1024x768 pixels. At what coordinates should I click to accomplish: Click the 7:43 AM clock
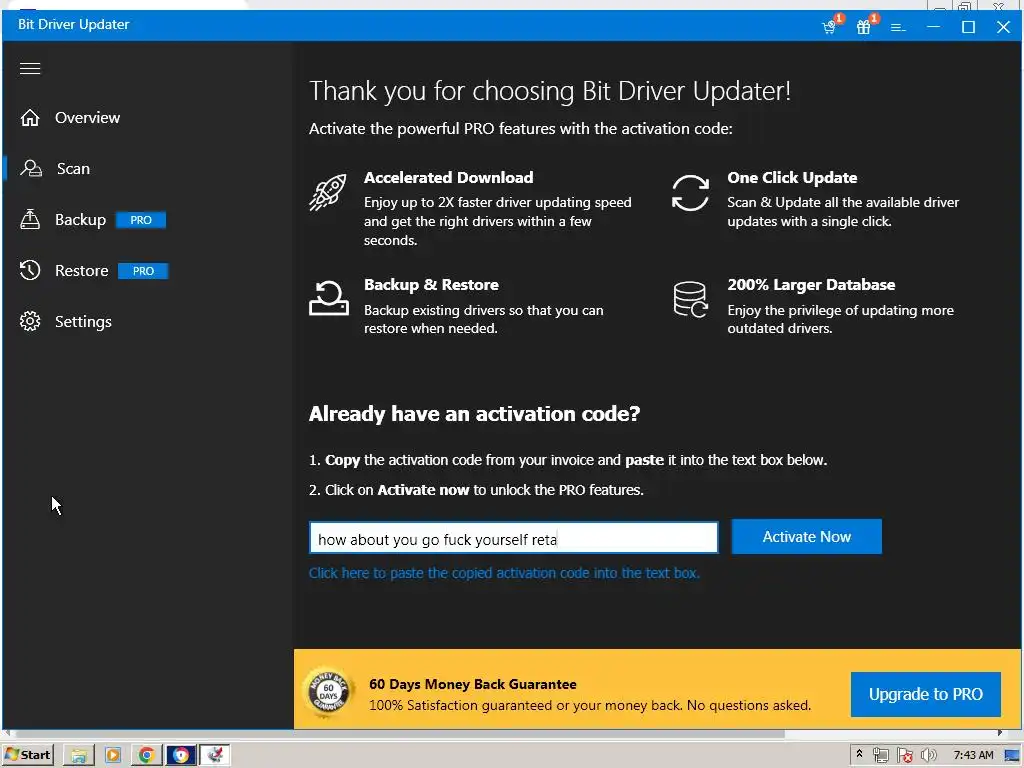pos(973,755)
